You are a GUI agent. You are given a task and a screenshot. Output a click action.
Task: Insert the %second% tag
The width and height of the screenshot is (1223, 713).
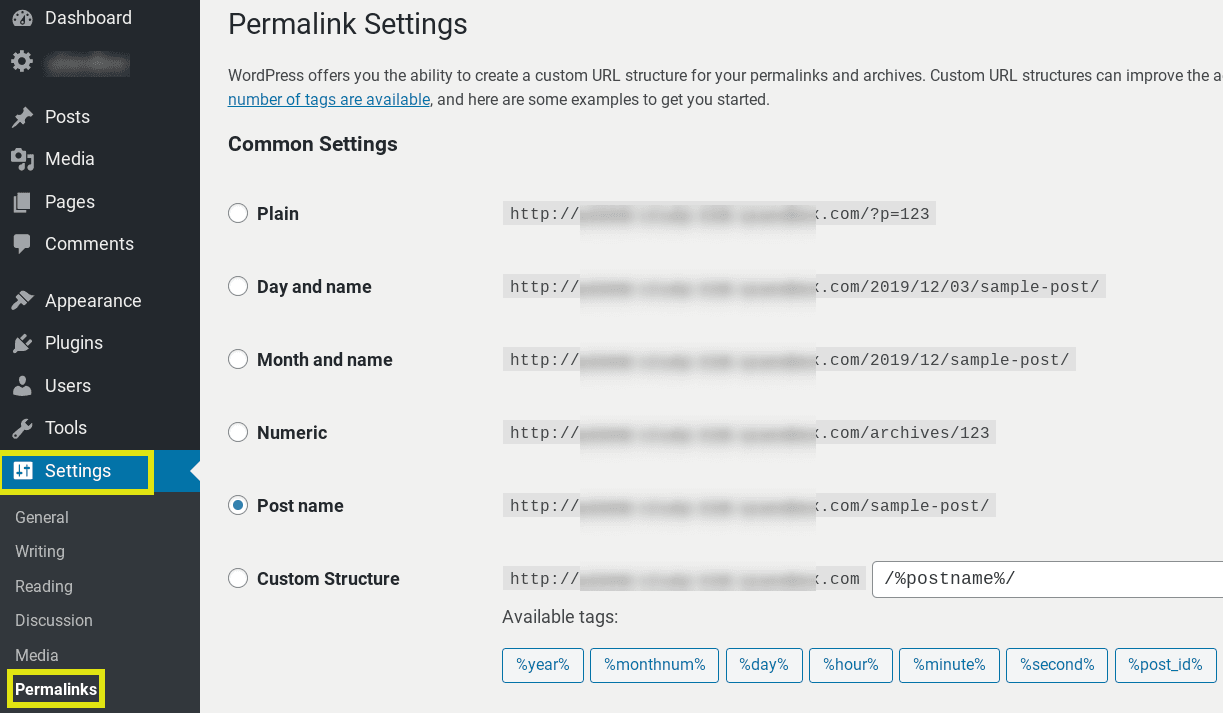1058,665
